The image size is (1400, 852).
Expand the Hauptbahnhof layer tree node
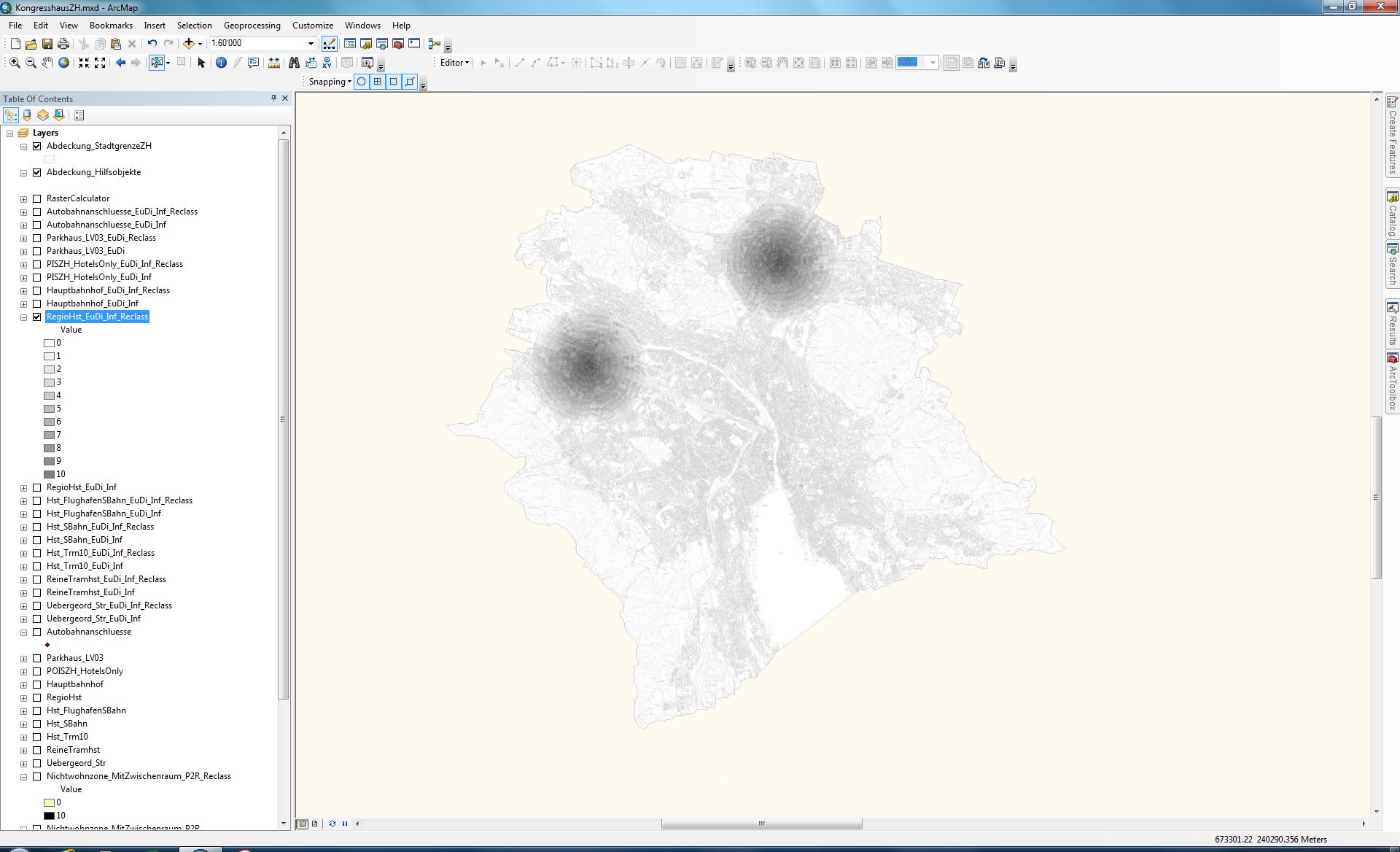tap(23, 684)
